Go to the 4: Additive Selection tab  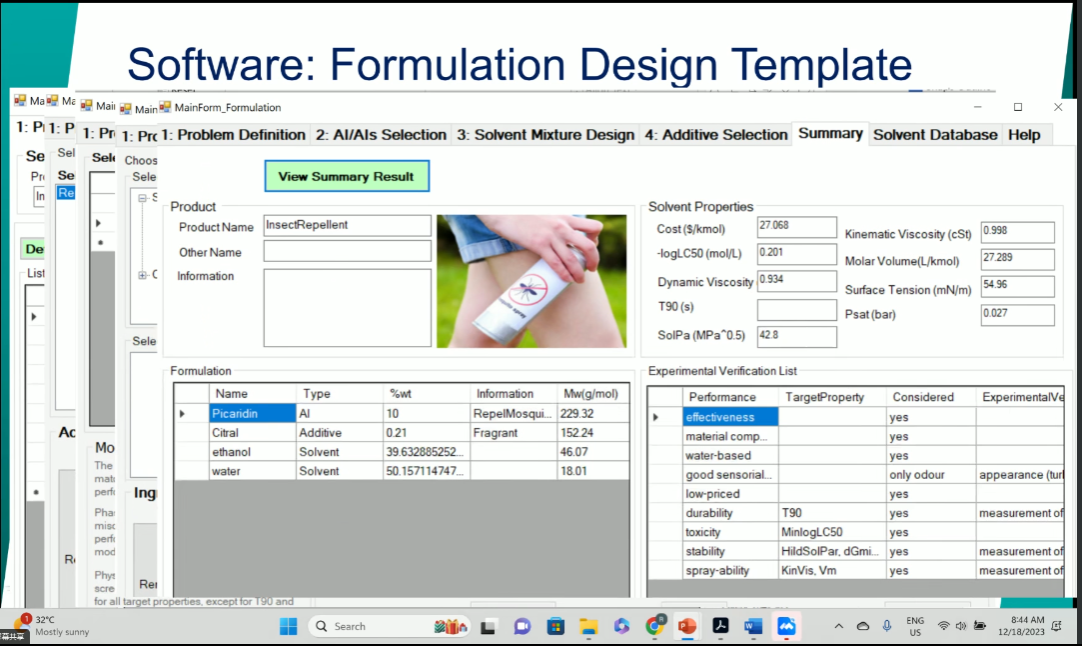[716, 135]
